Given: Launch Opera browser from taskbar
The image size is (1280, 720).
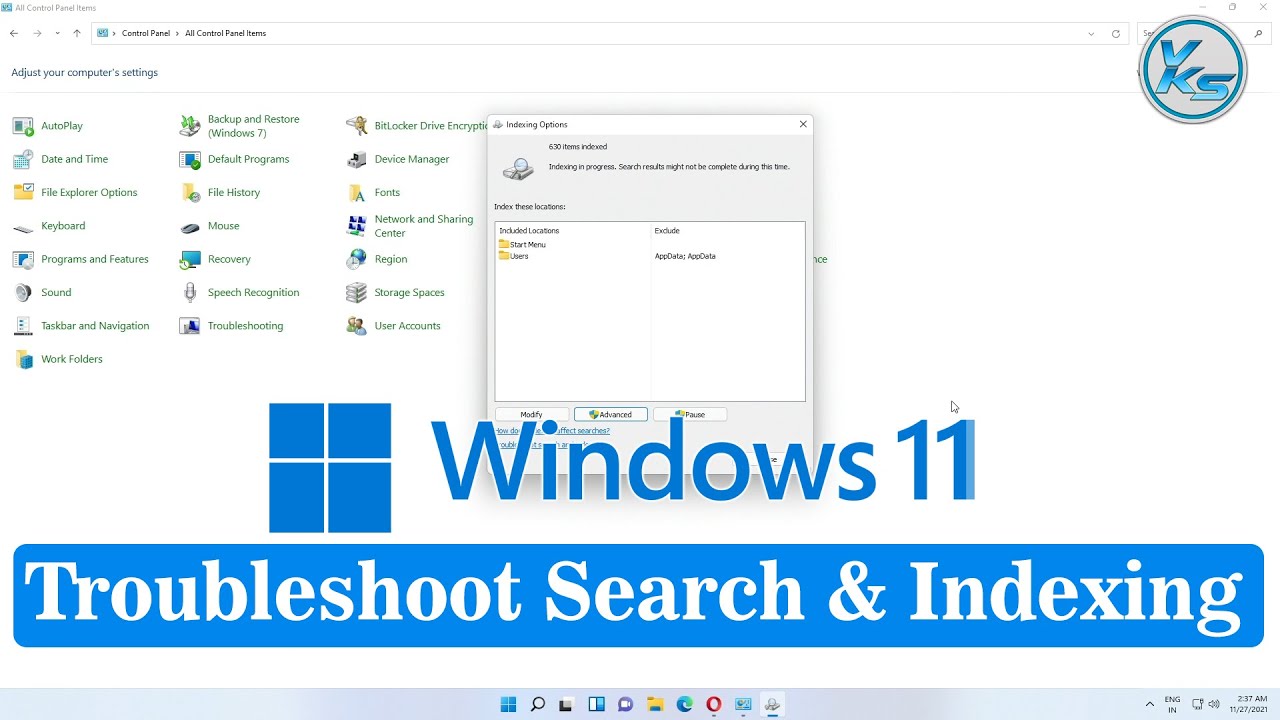Looking at the screenshot, I should (x=714, y=704).
